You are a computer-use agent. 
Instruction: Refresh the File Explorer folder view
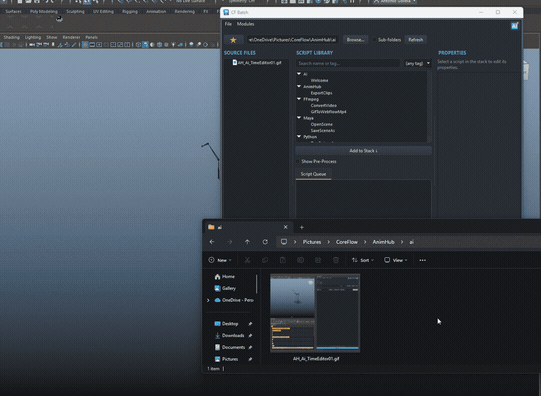(x=265, y=242)
